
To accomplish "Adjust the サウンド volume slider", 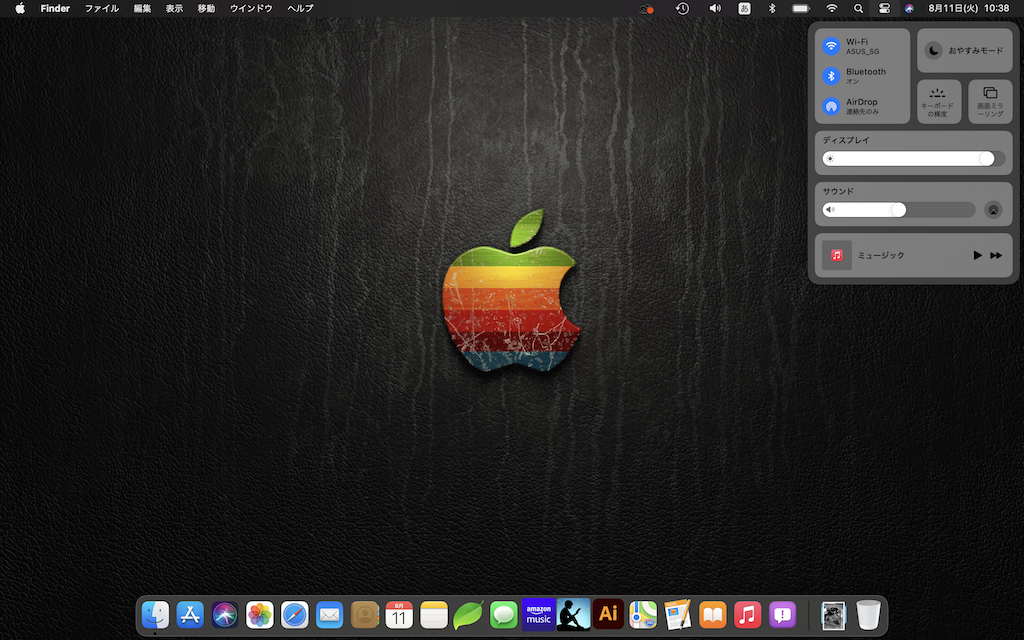I will tap(899, 210).
